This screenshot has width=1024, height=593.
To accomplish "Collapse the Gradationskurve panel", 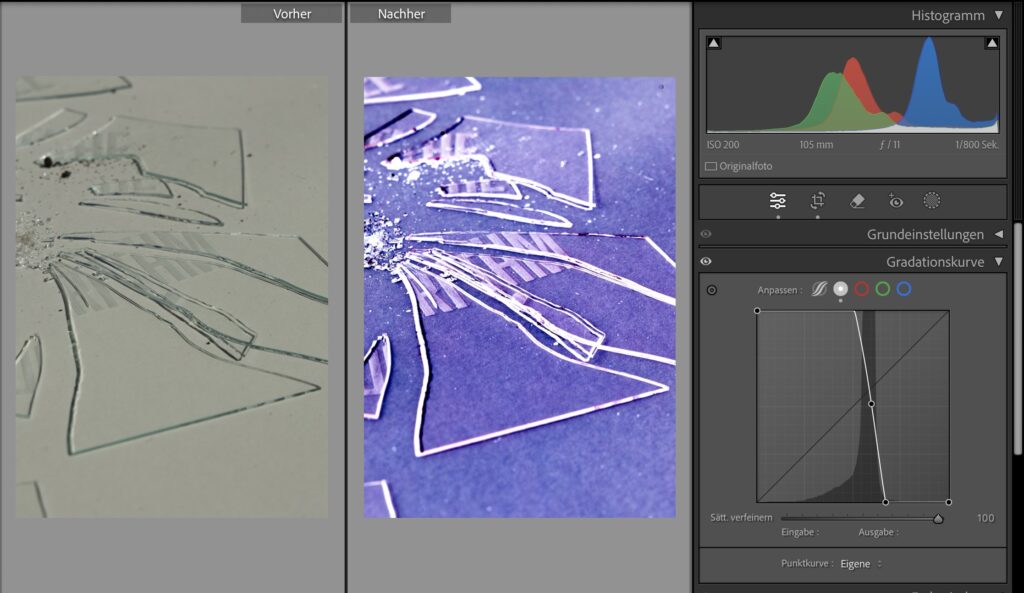I will tap(999, 262).
